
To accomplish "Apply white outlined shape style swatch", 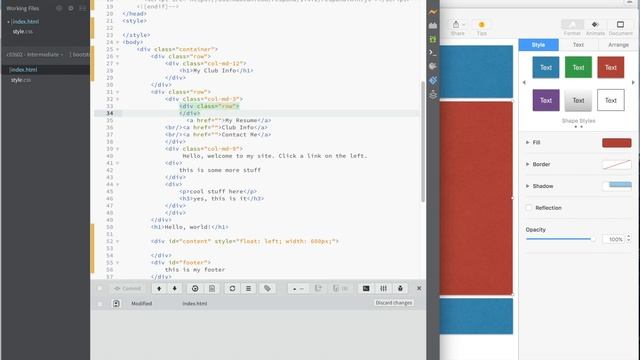I will (611, 100).
